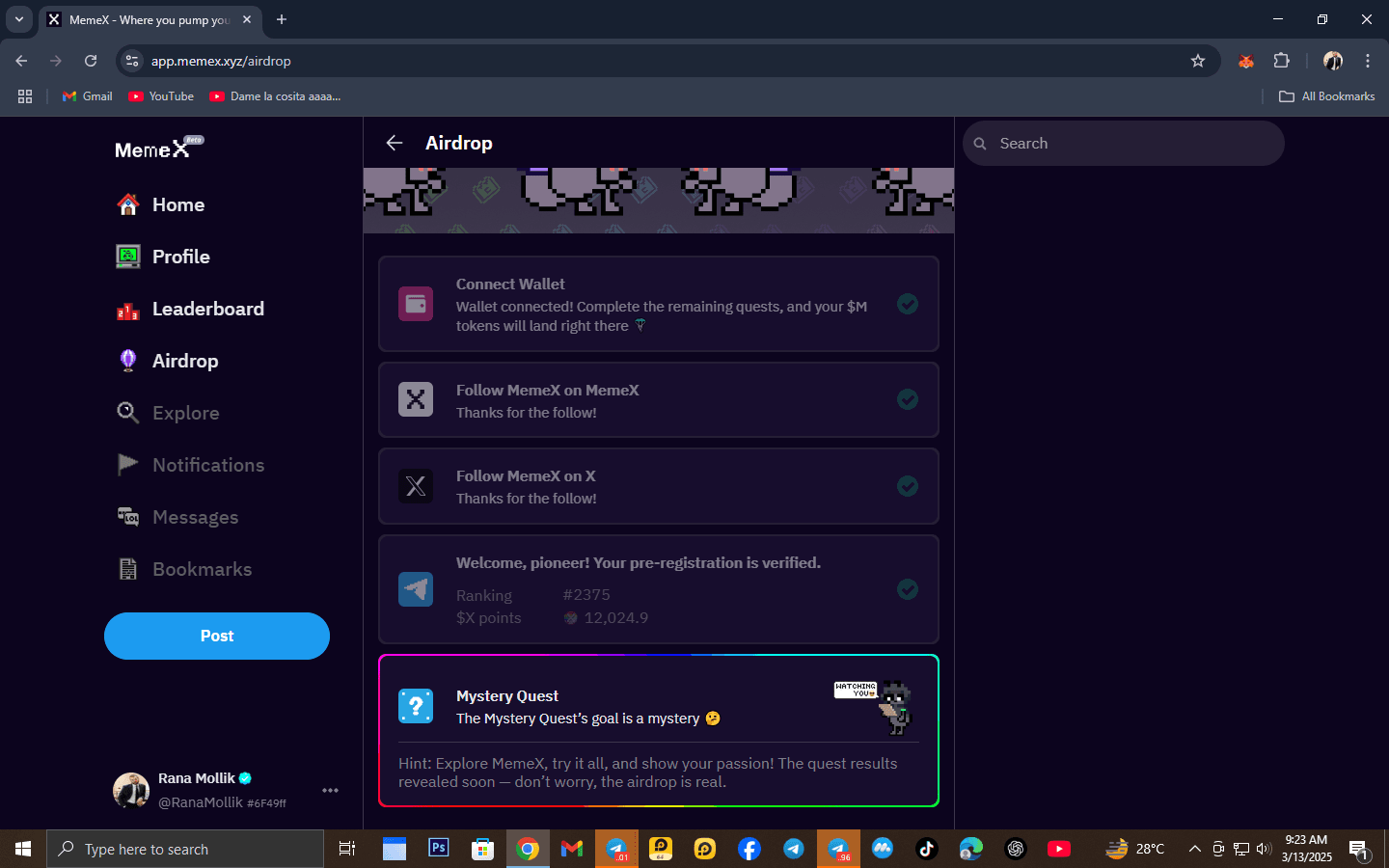This screenshot has width=1389, height=868.
Task: Click the MemeX Search field
Action: 1124,144
